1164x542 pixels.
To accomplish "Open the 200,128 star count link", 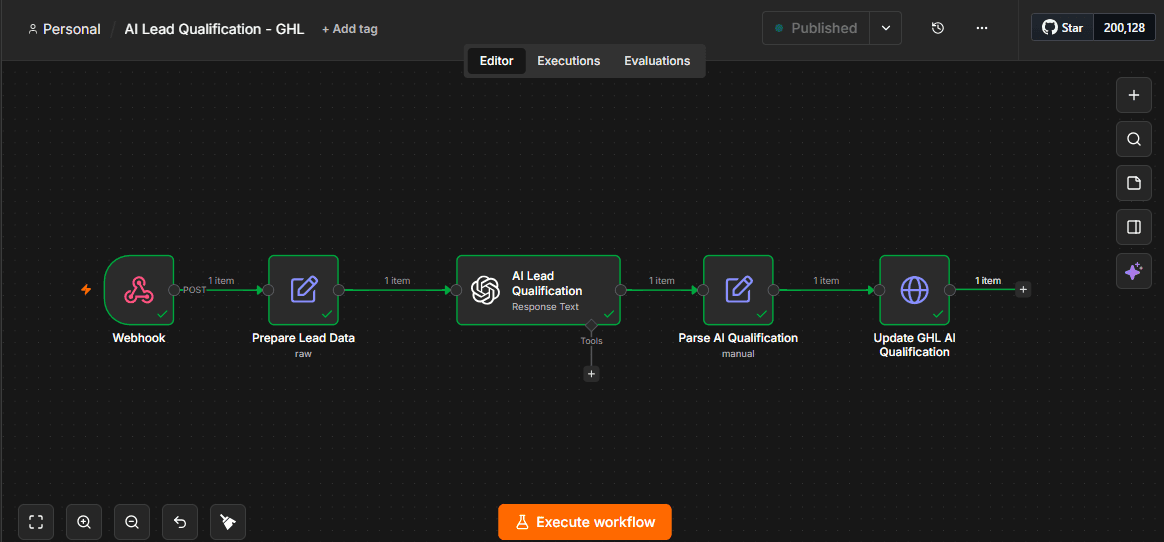I will (x=1124, y=28).
